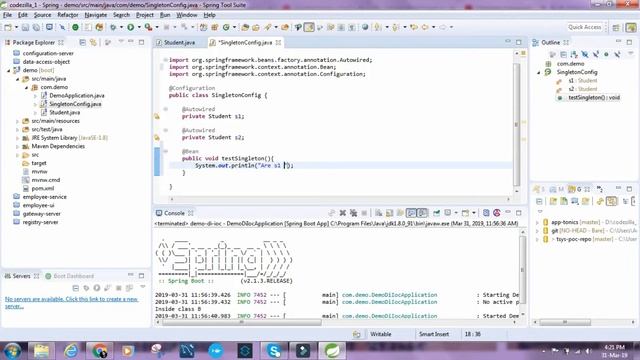Collapse the demo project tree node
This screenshot has width=640, height=360.
[x=9, y=70]
